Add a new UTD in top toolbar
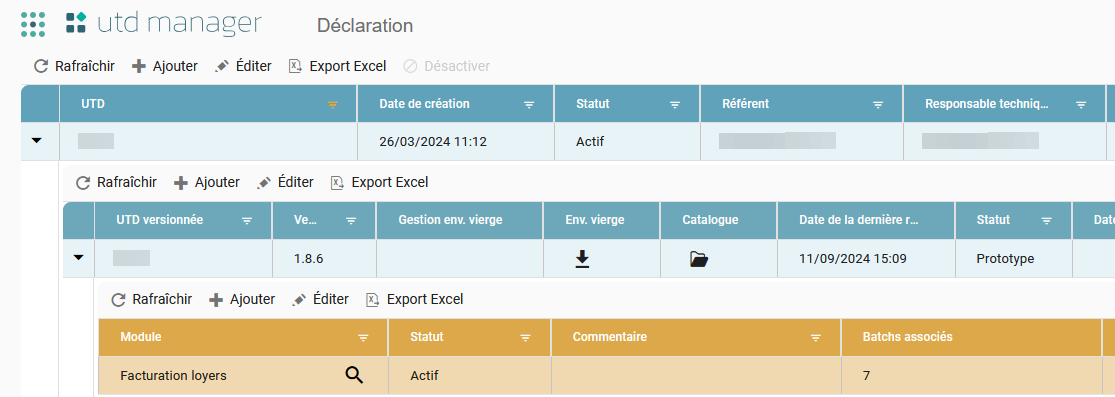Screen dimensions: 1115x397 (x=164, y=66)
